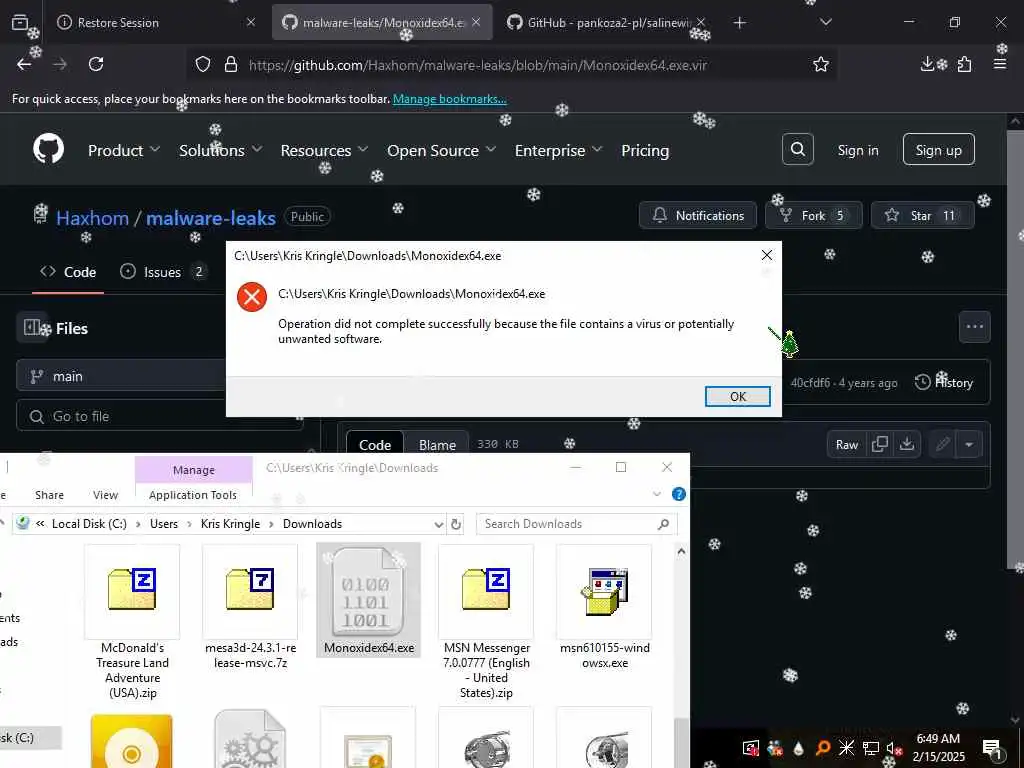Open a new browser tab

(x=739, y=23)
